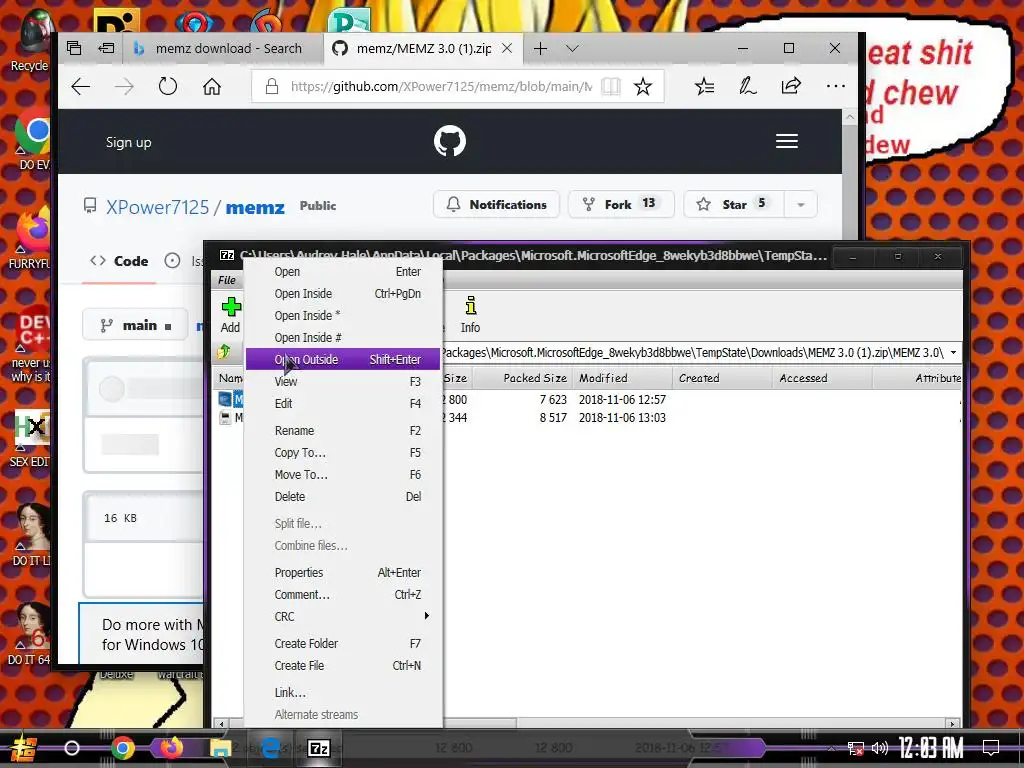Viewport: 1024px width, 768px height.
Task: Switch to memz download Search tab
Action: (x=222, y=48)
